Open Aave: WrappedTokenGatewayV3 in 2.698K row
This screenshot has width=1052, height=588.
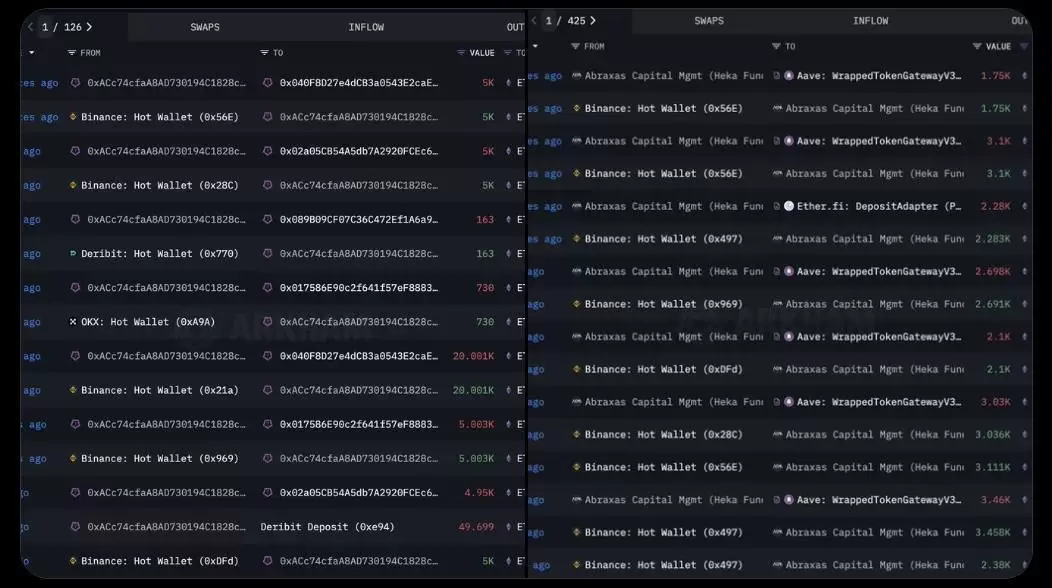pos(879,272)
